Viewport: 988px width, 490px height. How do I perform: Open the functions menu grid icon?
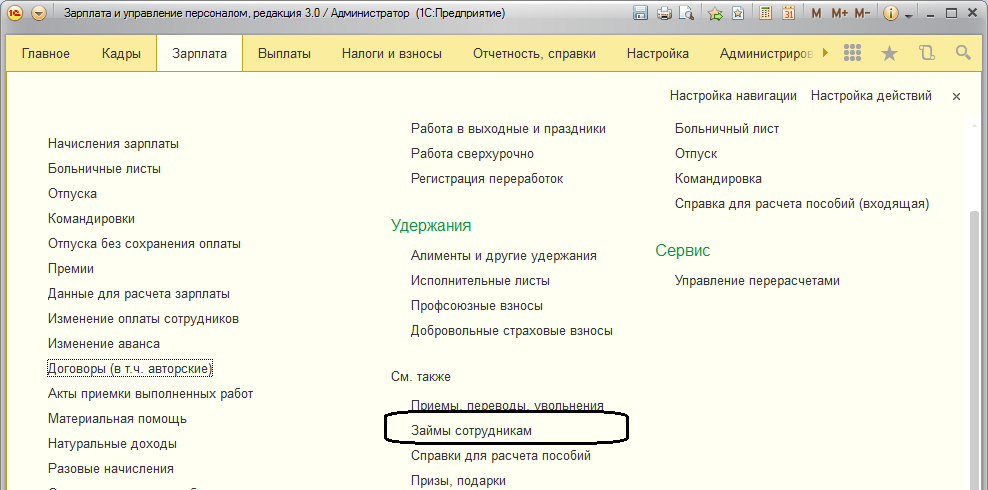coord(853,53)
